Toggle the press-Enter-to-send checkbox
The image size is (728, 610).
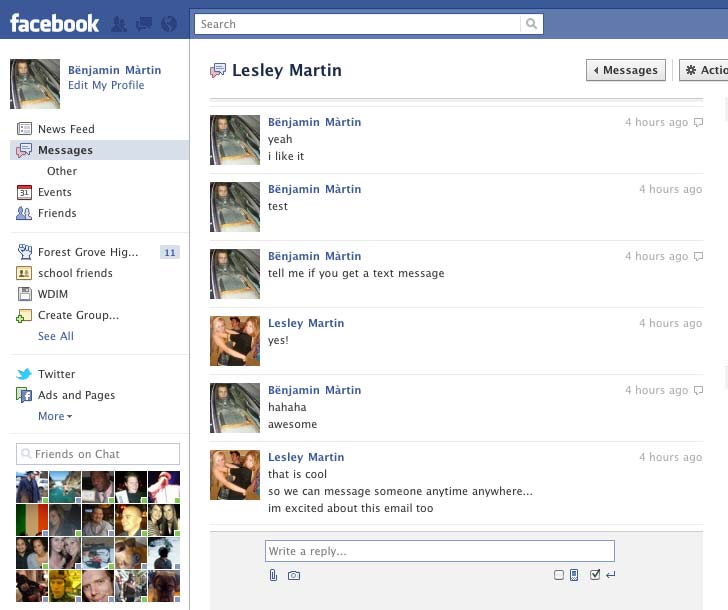[x=595, y=575]
